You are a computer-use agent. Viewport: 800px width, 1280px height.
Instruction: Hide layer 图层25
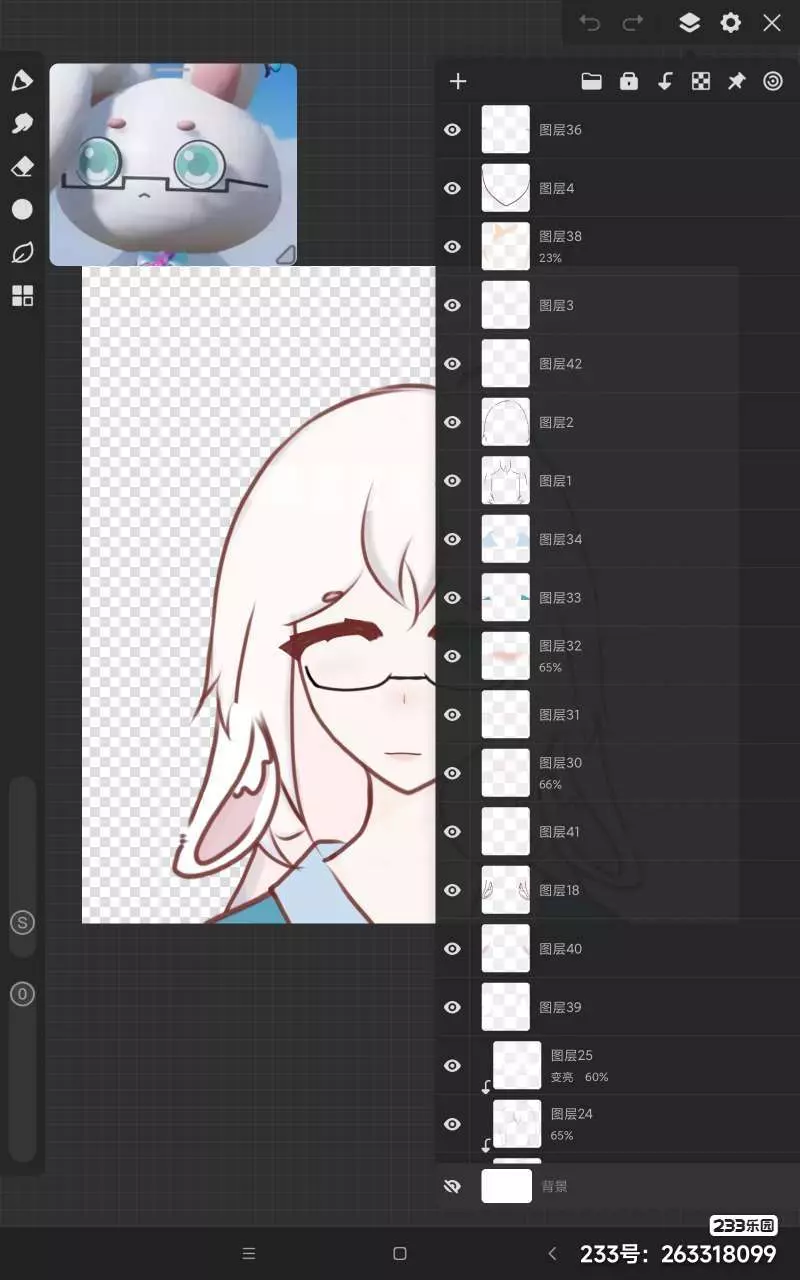click(453, 1066)
